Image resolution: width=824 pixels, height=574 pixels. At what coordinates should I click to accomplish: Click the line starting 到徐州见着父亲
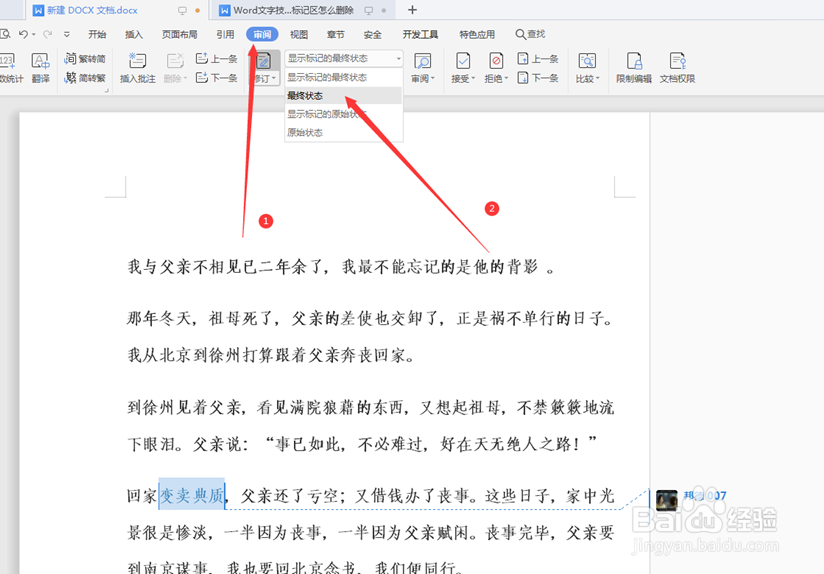370,407
